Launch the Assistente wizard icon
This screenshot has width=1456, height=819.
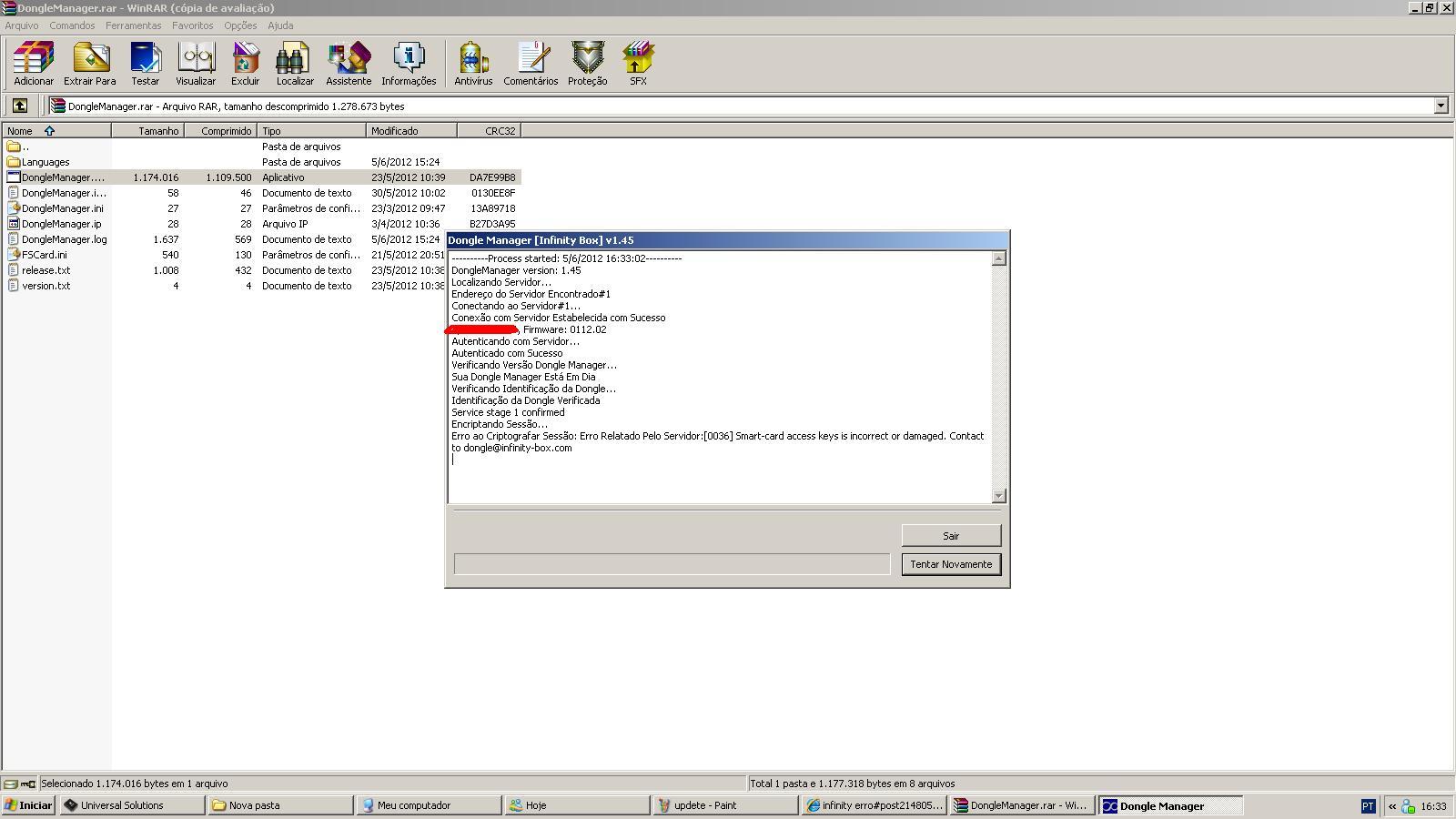coord(349,63)
